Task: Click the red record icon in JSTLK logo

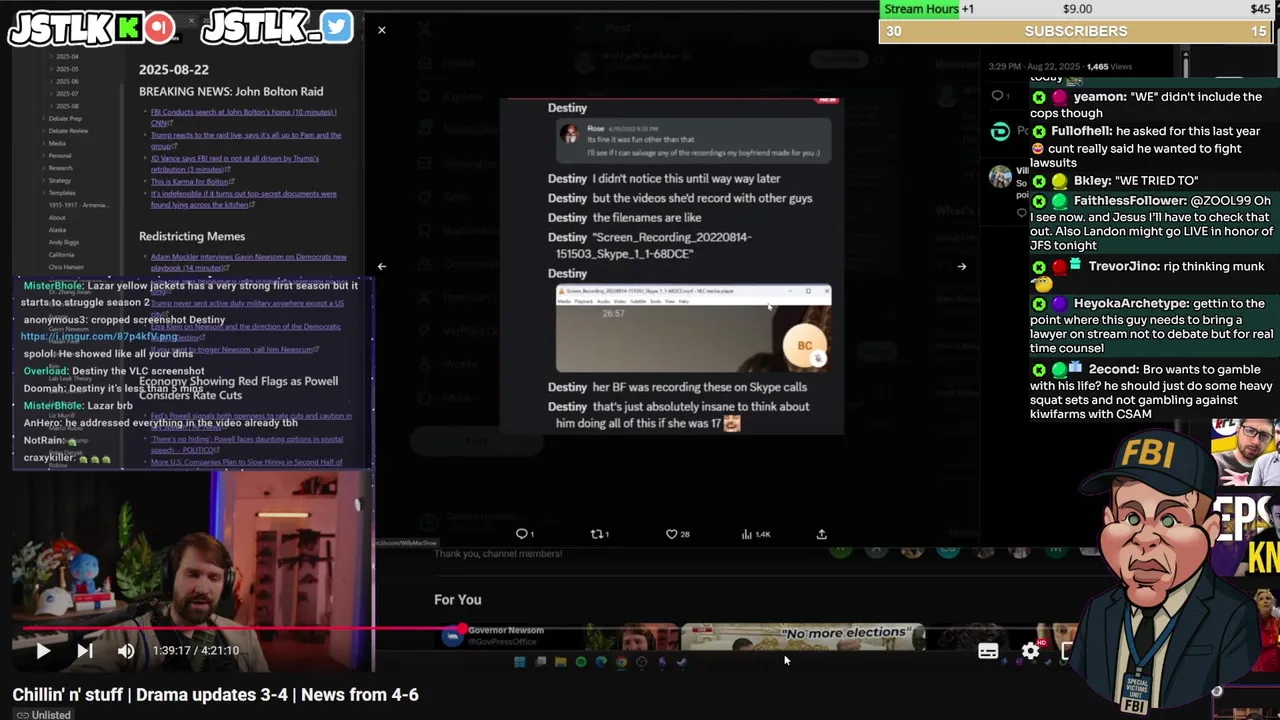Action: tap(158, 28)
